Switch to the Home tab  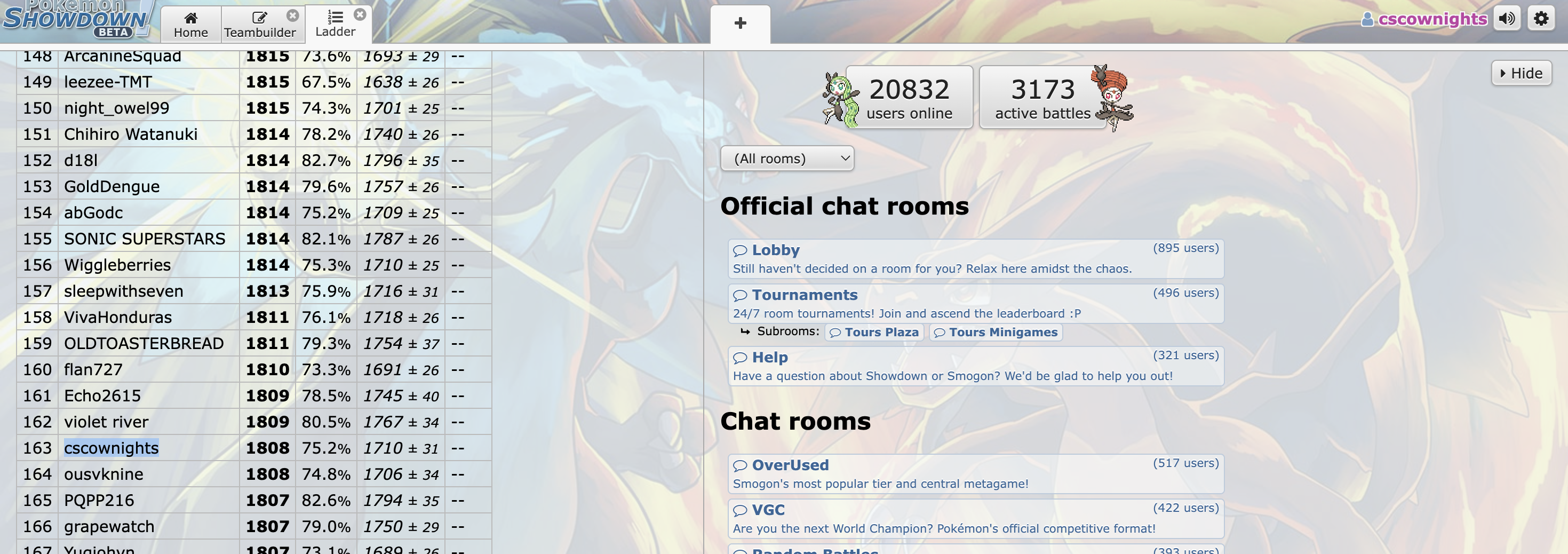click(x=190, y=25)
